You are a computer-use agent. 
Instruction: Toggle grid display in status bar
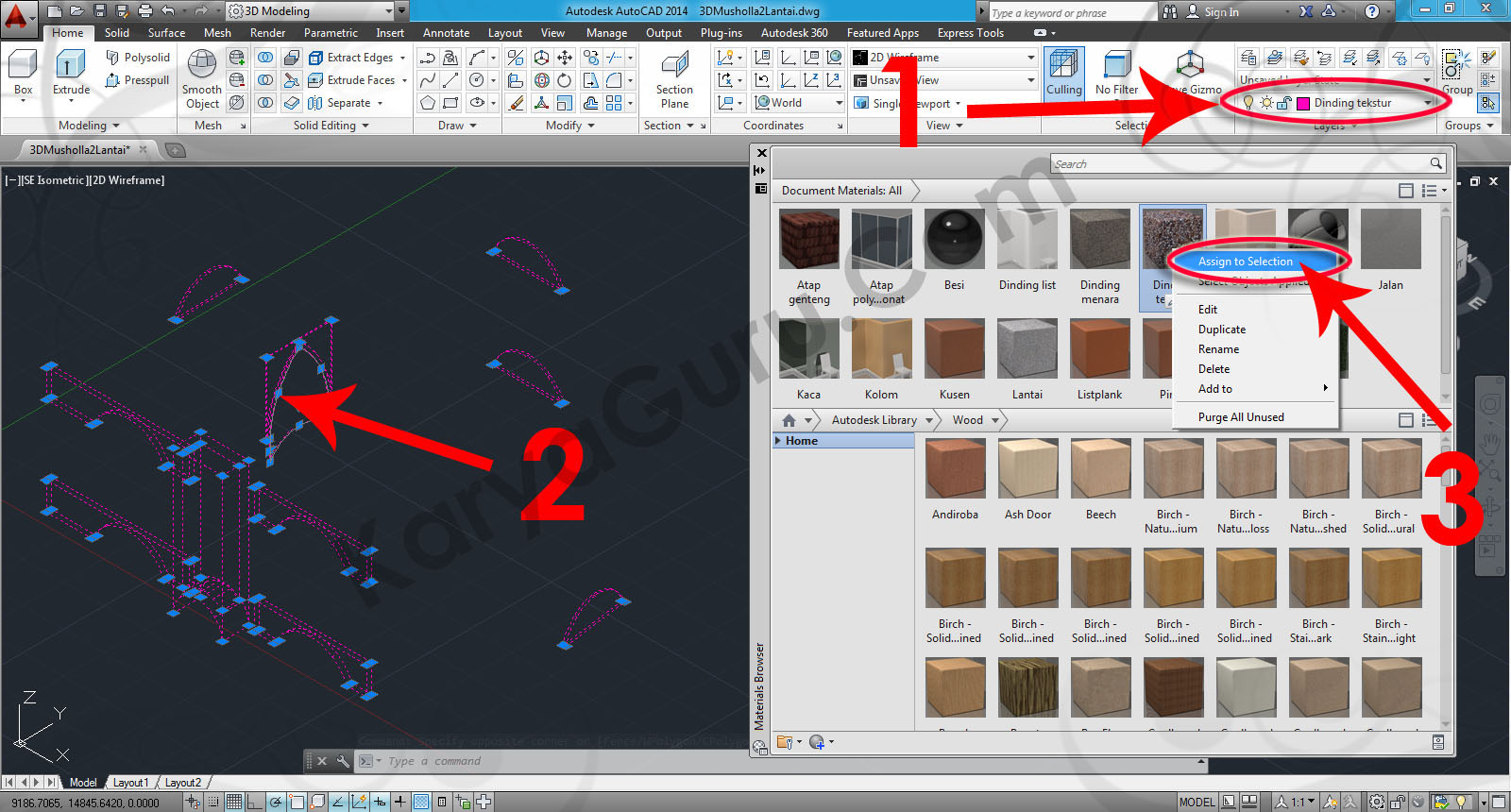pyautogui.click(x=233, y=803)
